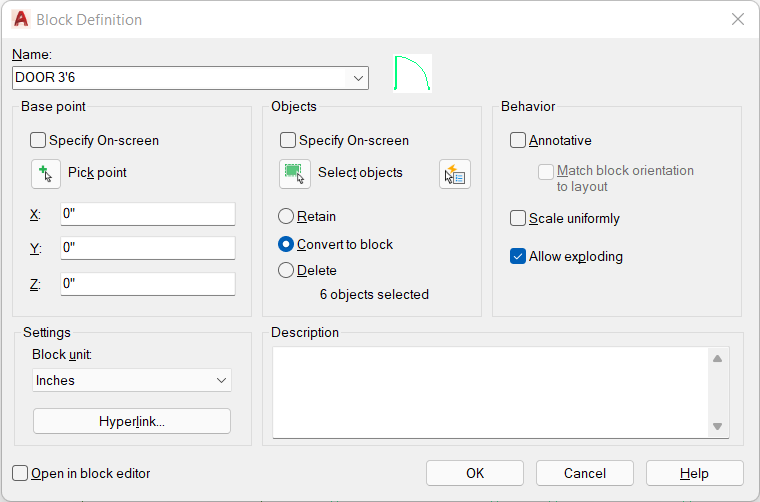Viewport: 760px width, 502px height.
Task: Confirm with the OK button
Action: [x=475, y=473]
